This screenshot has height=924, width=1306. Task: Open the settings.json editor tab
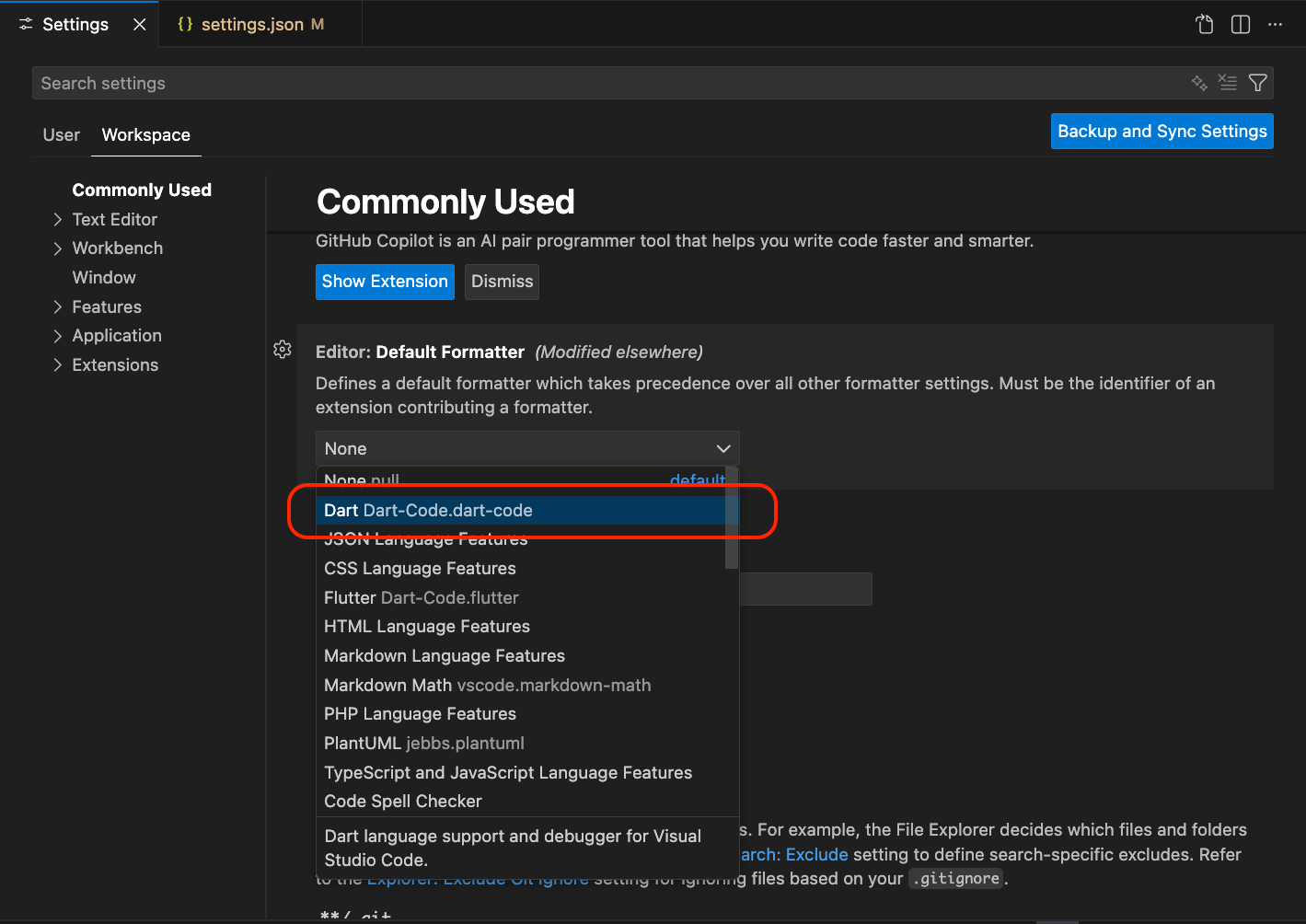pos(251,25)
